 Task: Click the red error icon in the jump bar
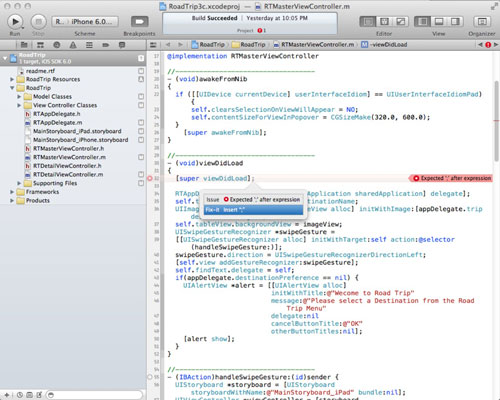click(488, 45)
